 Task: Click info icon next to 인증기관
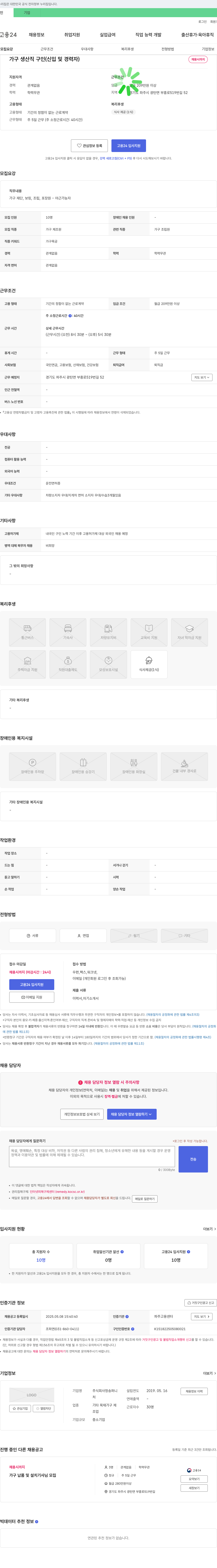[127, 1317]
